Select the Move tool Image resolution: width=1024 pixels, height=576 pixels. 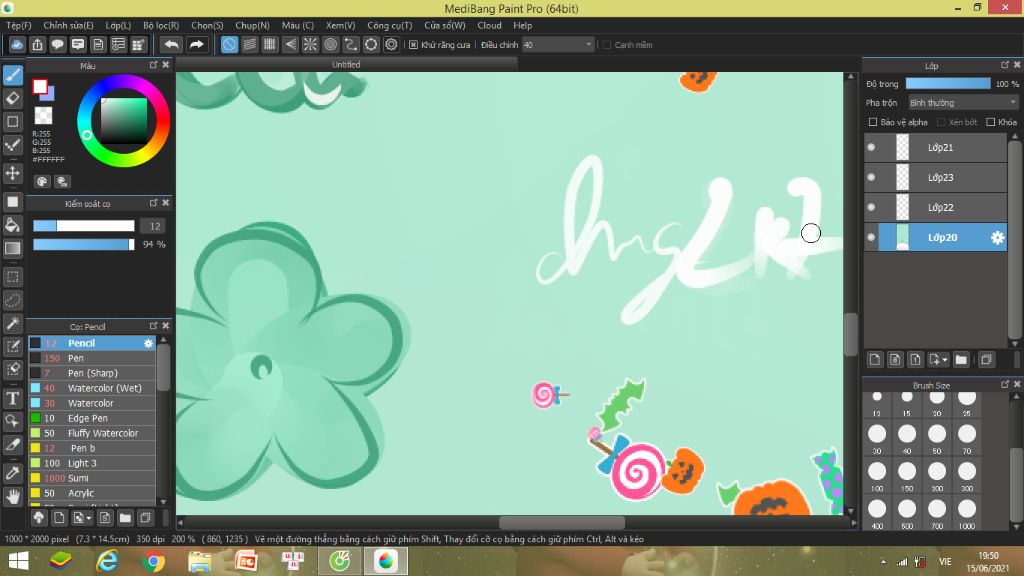point(13,173)
